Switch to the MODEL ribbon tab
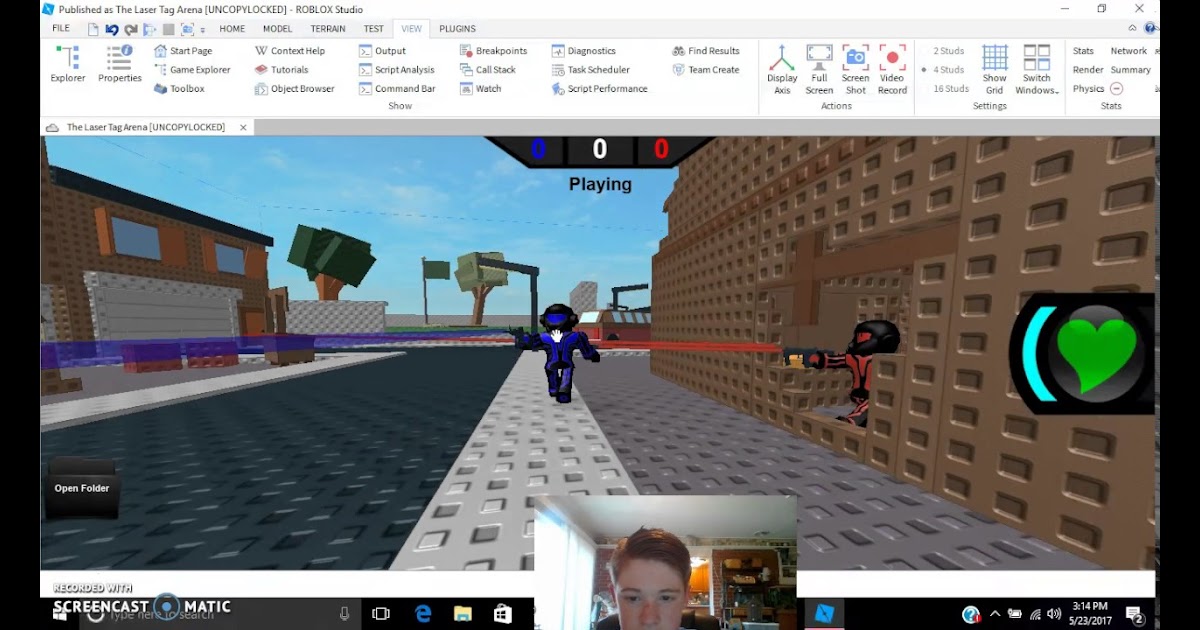Viewport: 1200px width, 630px height. tap(277, 29)
